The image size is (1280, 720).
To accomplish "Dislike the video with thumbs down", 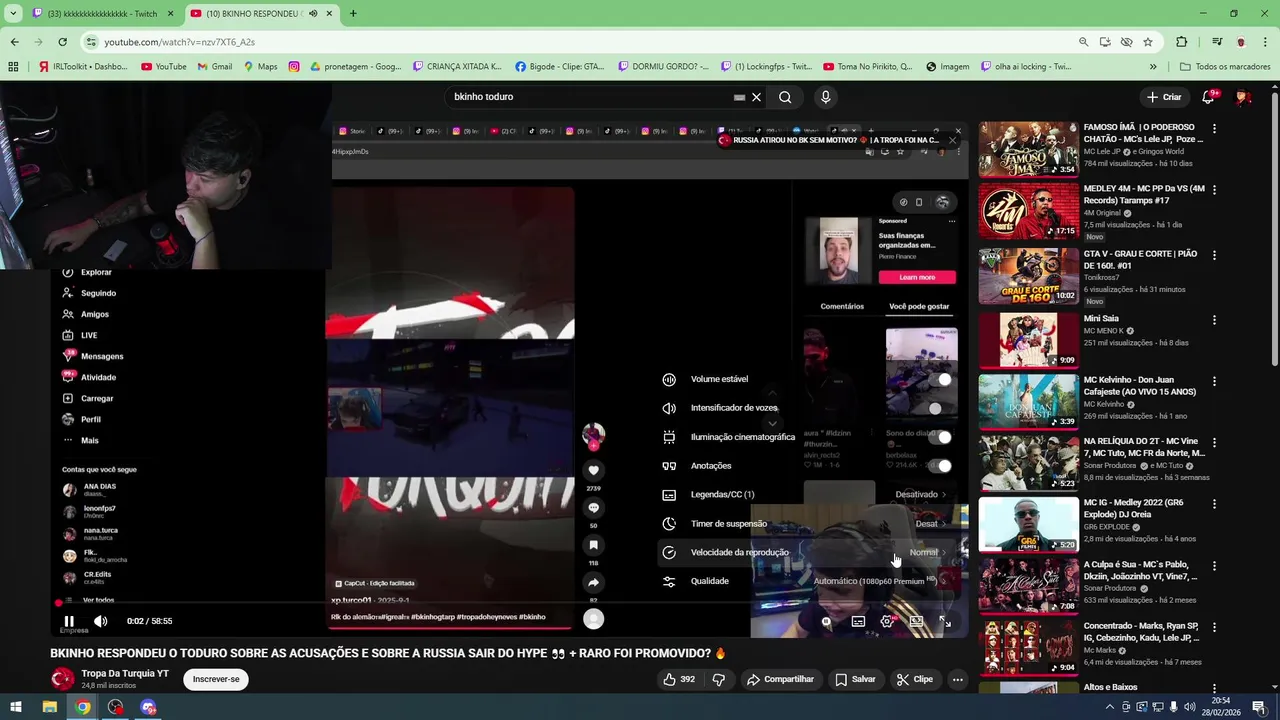I will click(718, 679).
